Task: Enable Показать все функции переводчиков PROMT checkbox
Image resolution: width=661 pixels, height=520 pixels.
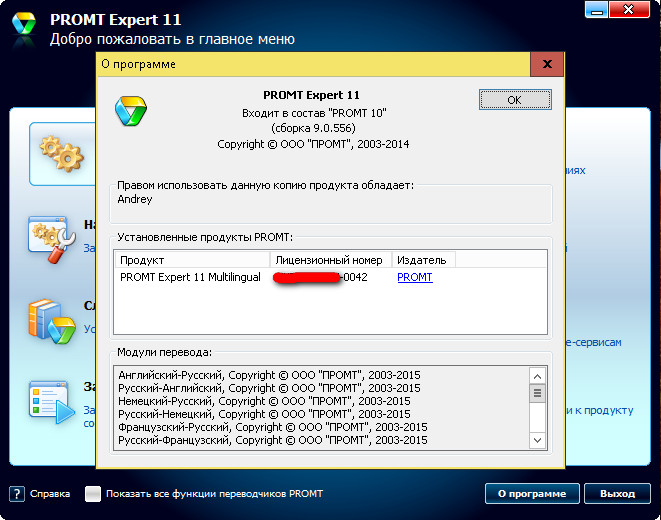Action: pos(93,494)
